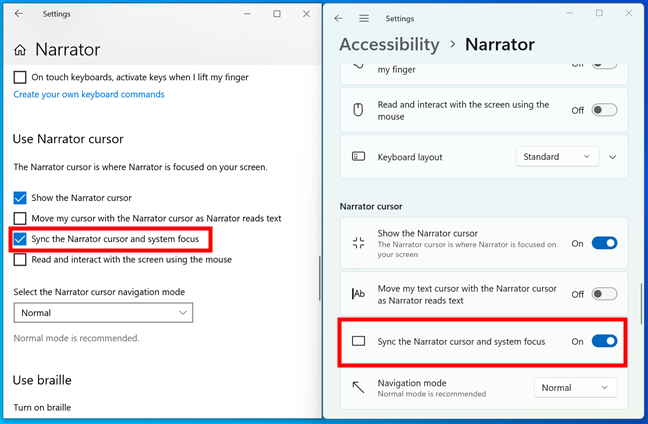Click rectangle icon beside Sync the Narrator cursor
The height and width of the screenshot is (424, 648).
point(358,341)
